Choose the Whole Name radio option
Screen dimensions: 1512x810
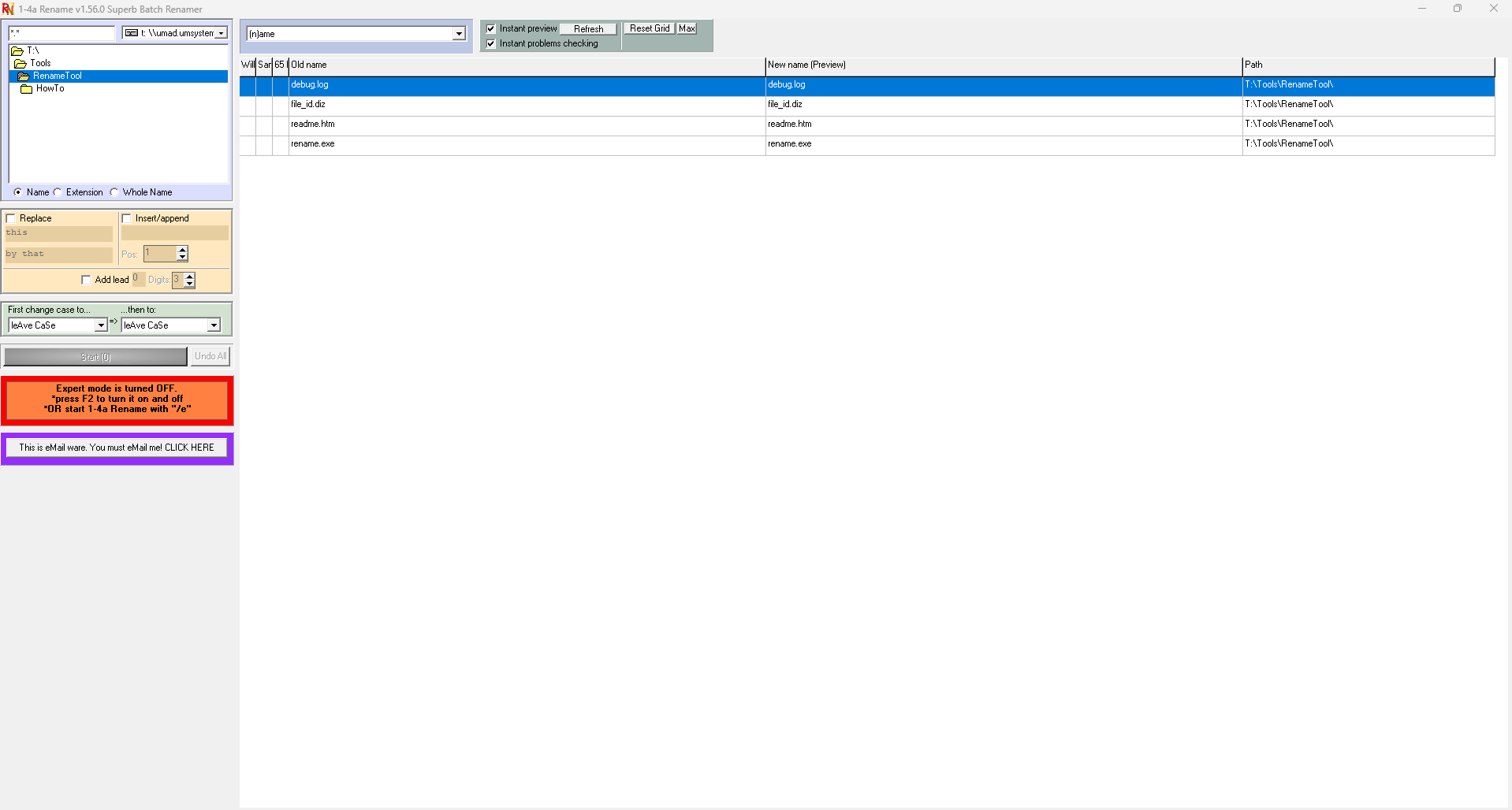(x=114, y=192)
